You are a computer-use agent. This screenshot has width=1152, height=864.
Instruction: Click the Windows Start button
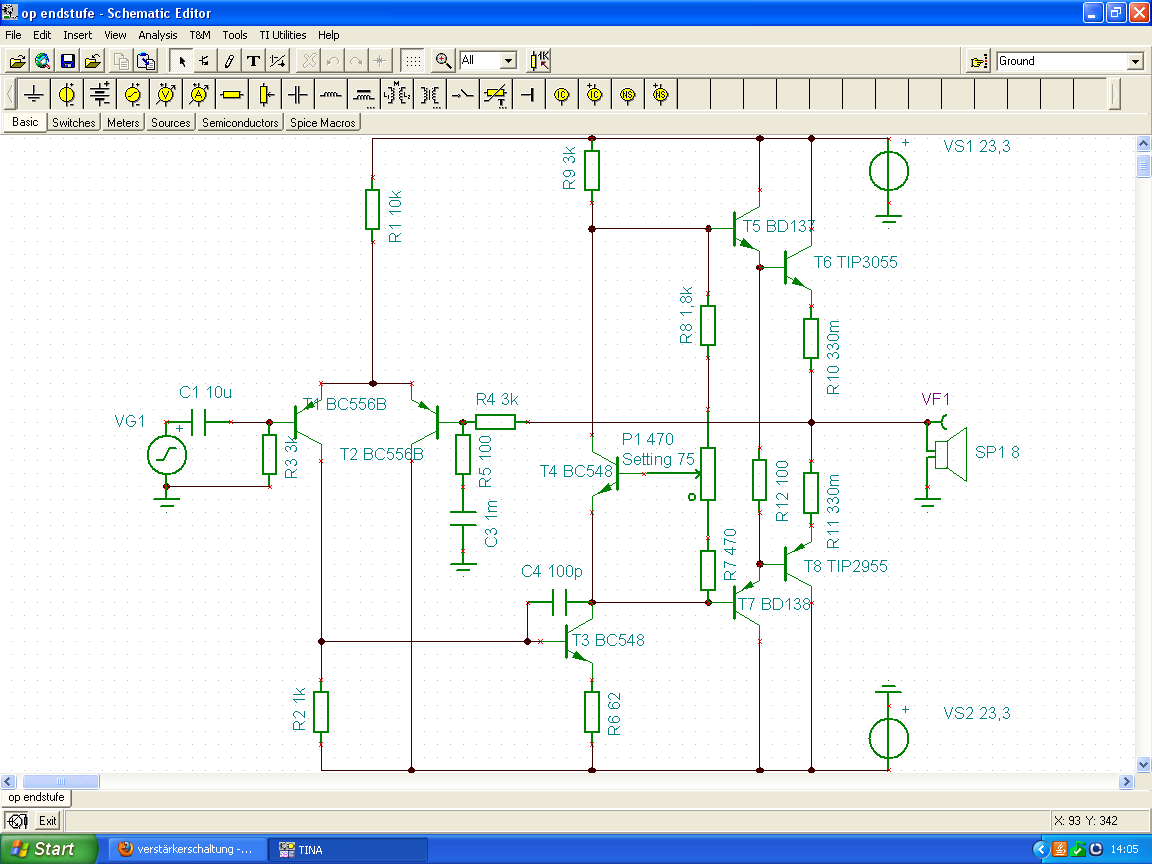(x=48, y=849)
